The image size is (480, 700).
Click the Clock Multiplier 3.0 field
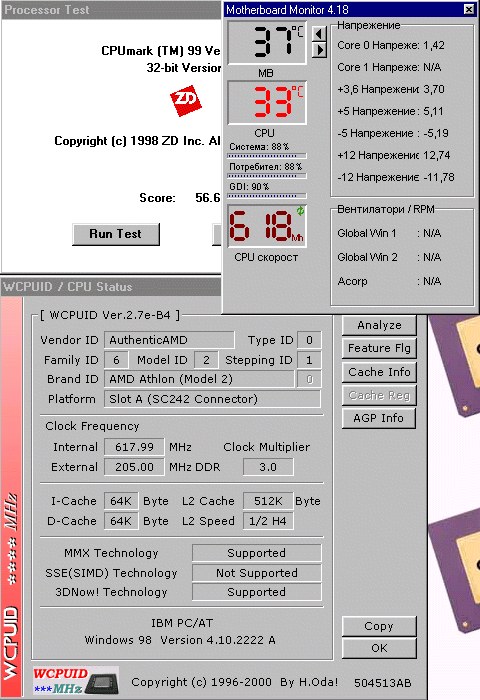pos(268,467)
